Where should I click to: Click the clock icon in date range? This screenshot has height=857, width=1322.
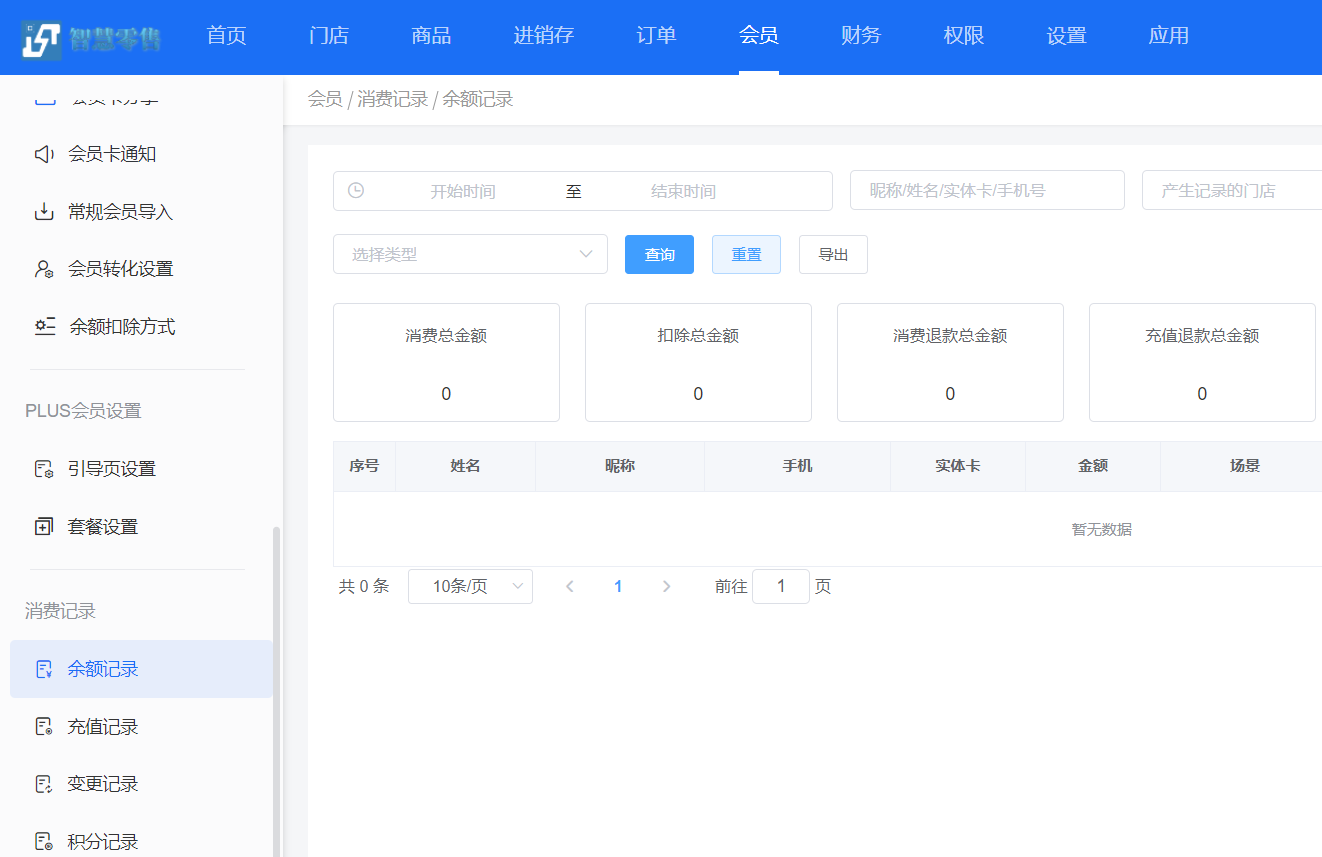(356, 191)
